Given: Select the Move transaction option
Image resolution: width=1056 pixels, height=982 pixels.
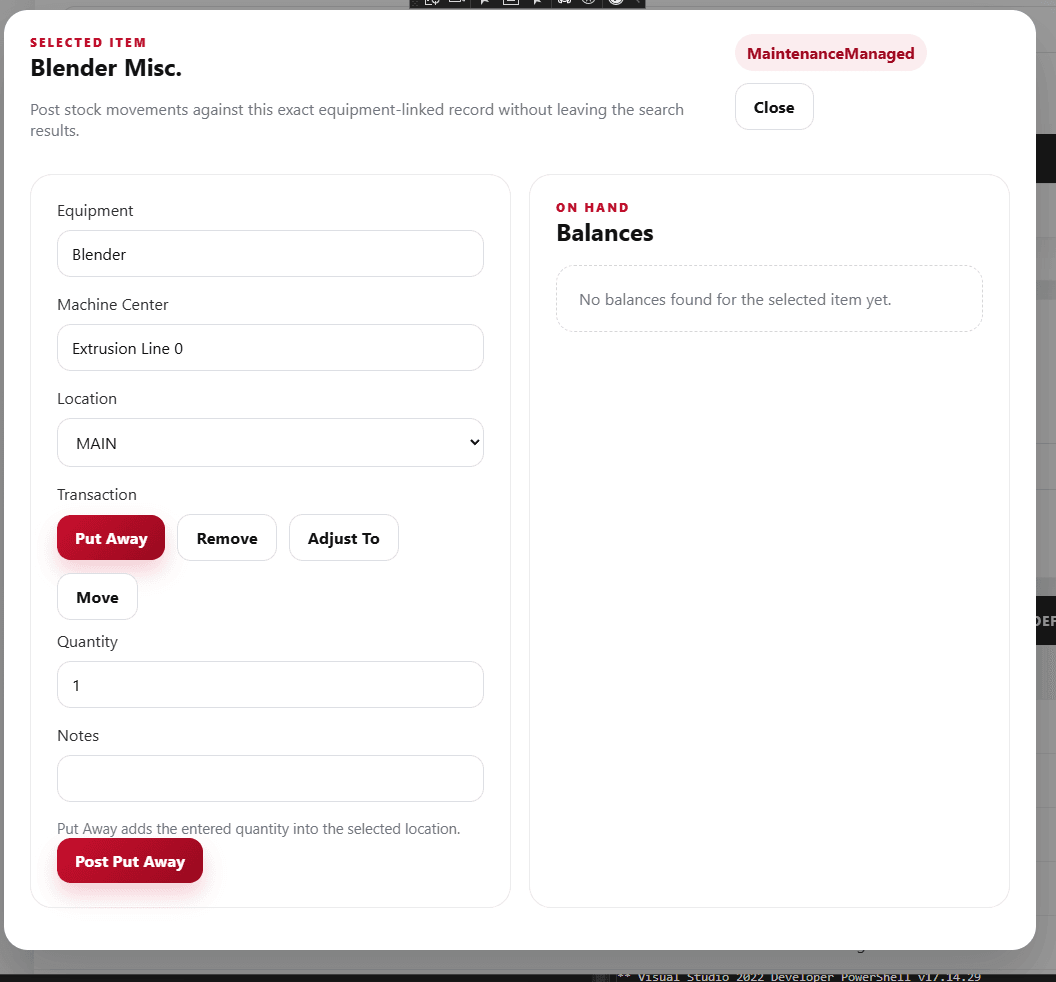Looking at the screenshot, I should click(x=97, y=597).
